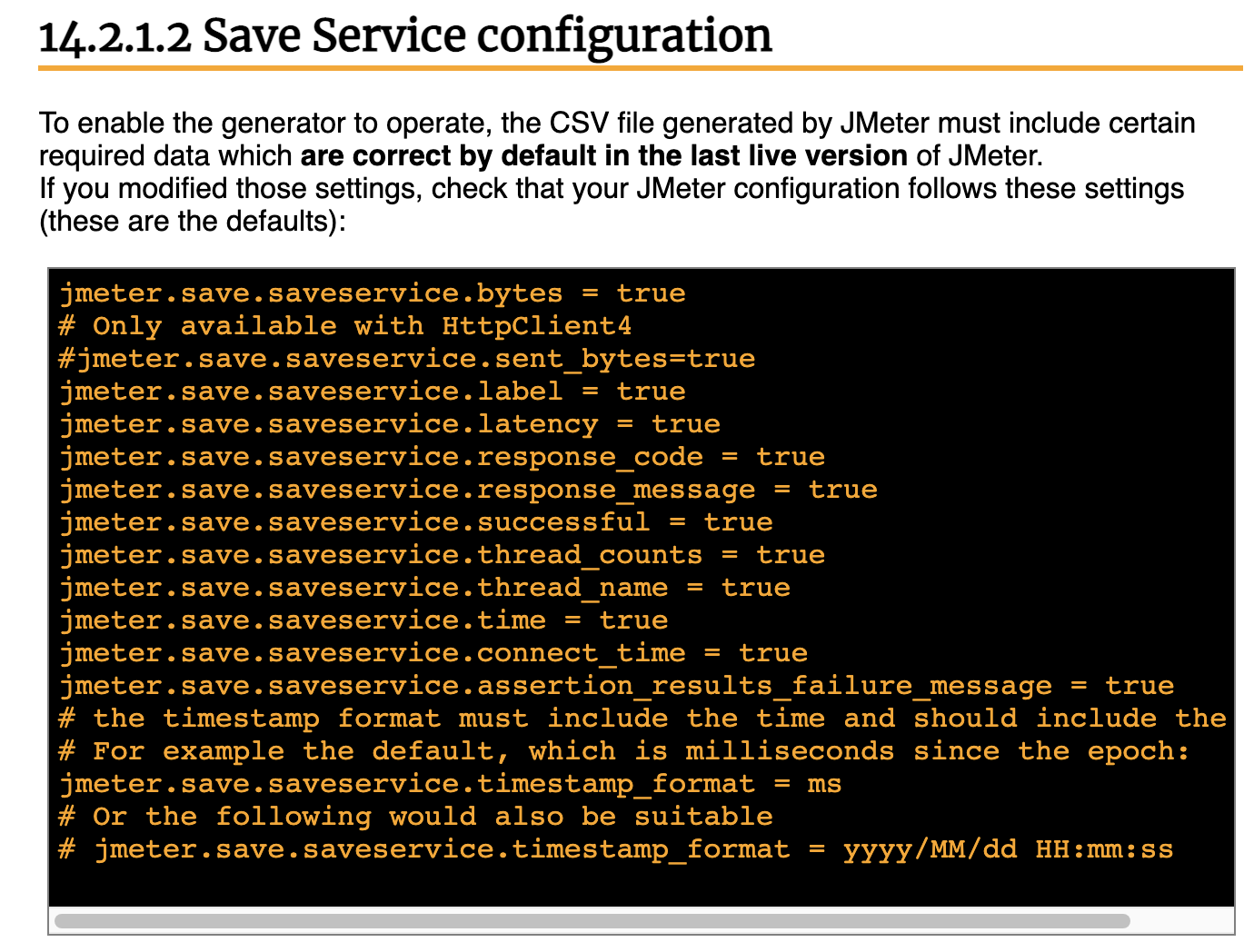Click line "jmeter.save.saveservice.thread_counts = true"
1254x952 pixels.
click(443, 555)
